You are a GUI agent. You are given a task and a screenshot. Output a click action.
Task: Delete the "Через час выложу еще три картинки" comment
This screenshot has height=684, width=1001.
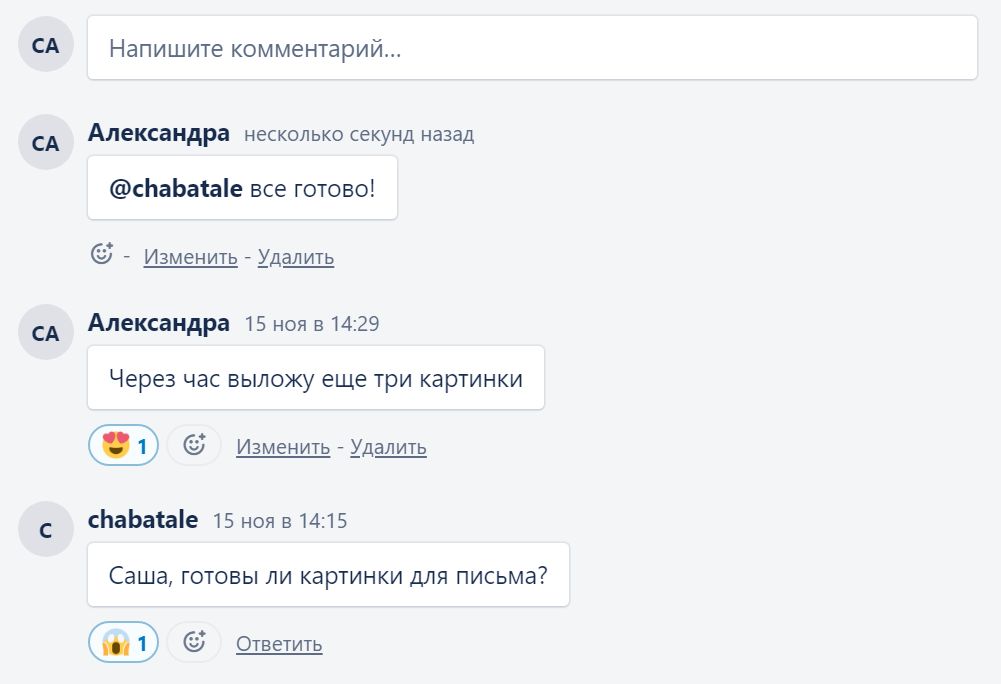[389, 447]
